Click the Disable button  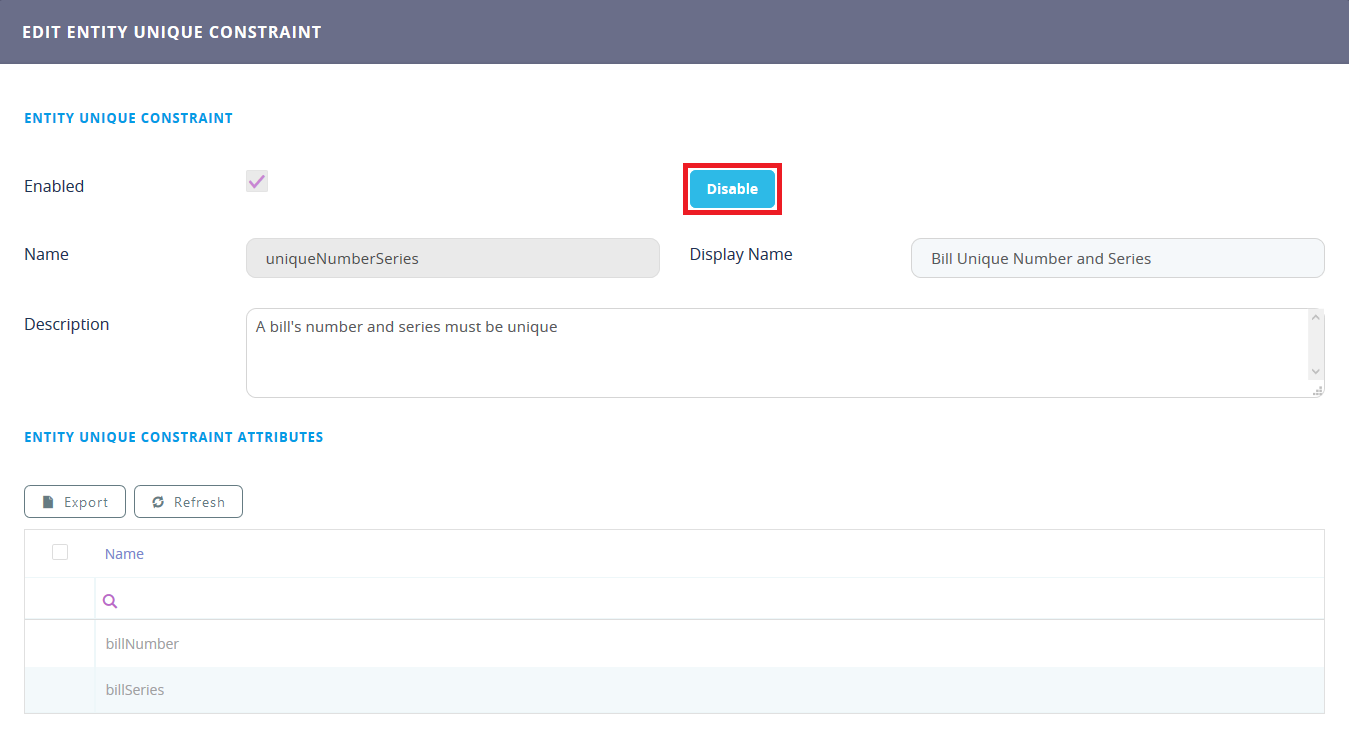[x=732, y=189]
